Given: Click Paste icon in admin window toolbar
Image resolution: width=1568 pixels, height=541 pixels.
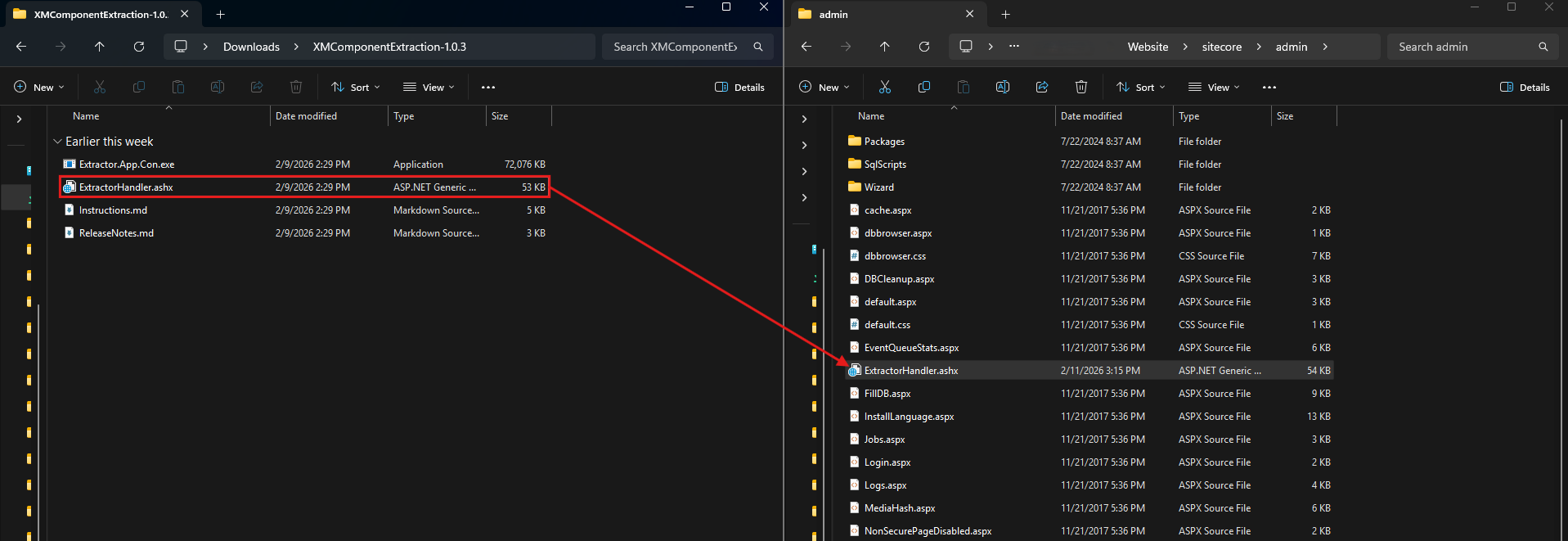Looking at the screenshot, I should coord(964,87).
